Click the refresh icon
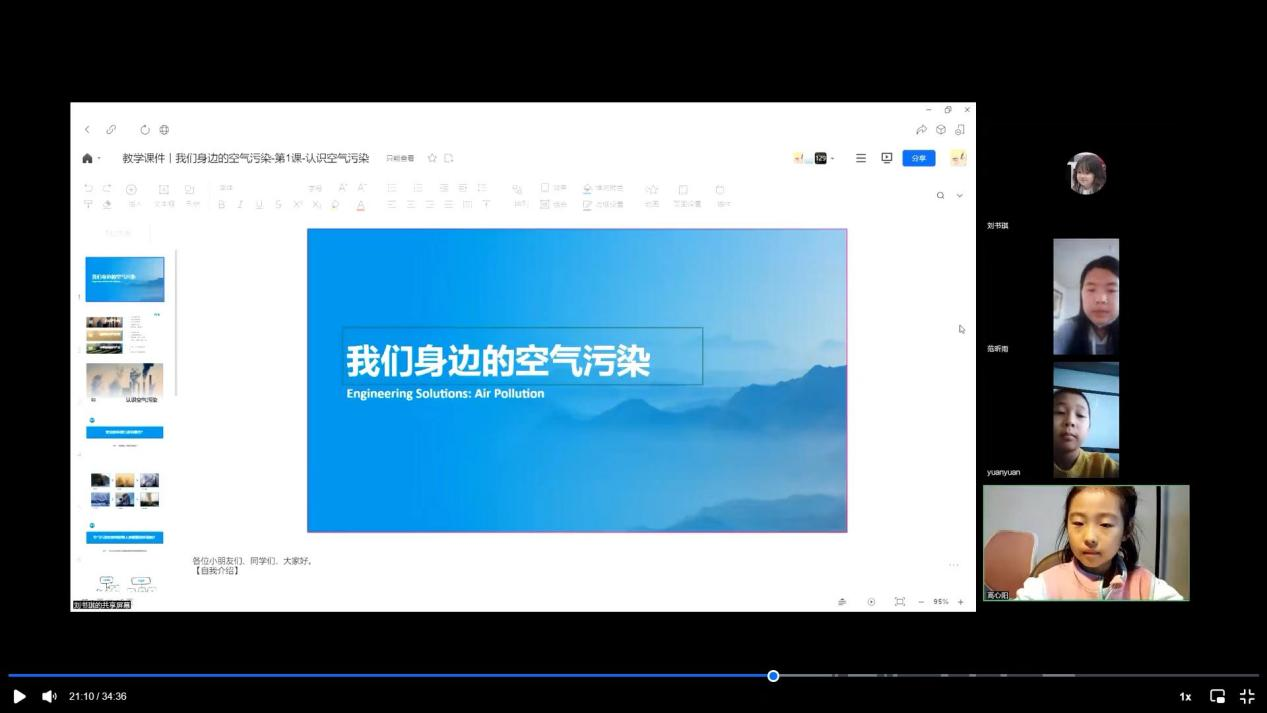1267x713 pixels. tap(145, 130)
